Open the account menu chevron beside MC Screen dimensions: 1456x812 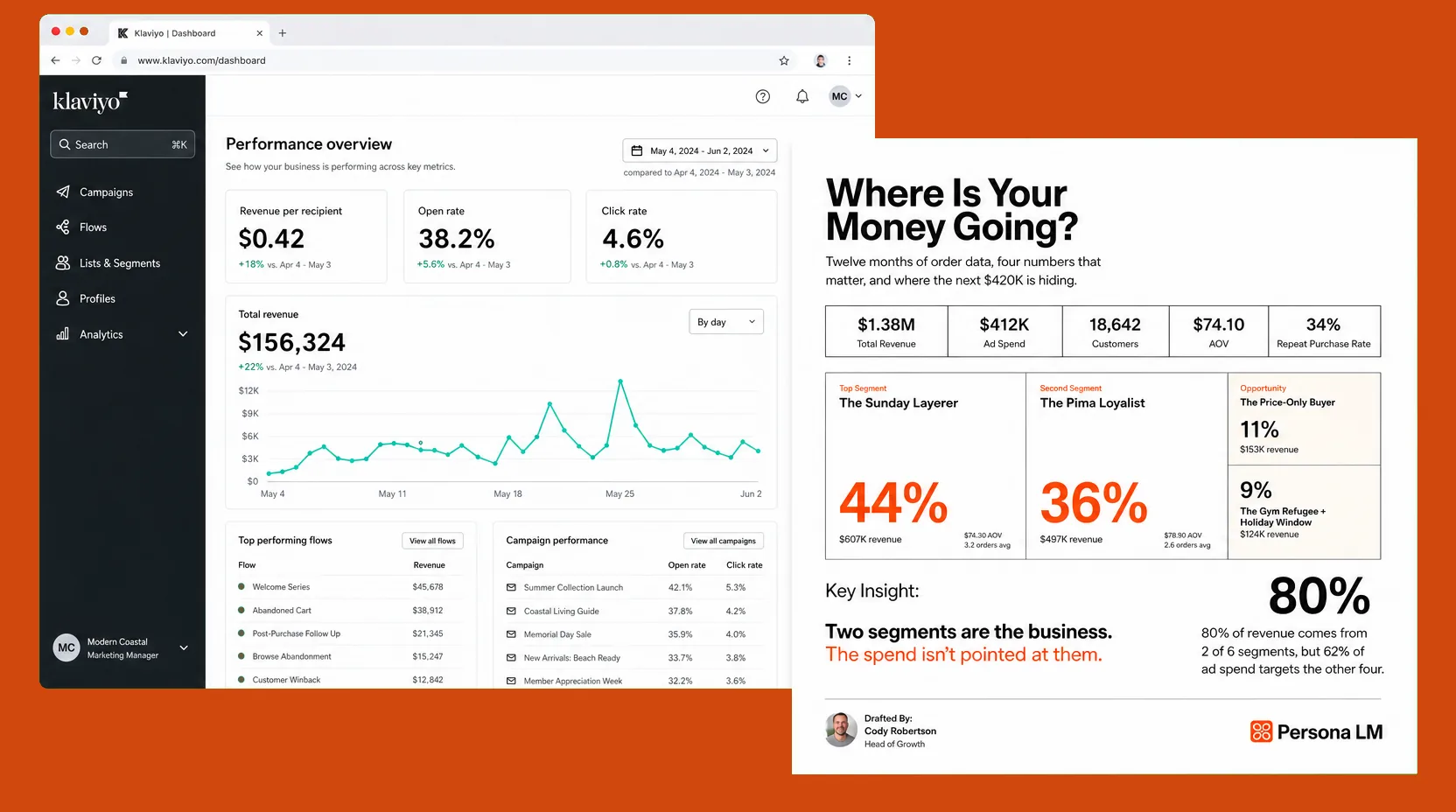click(x=859, y=96)
